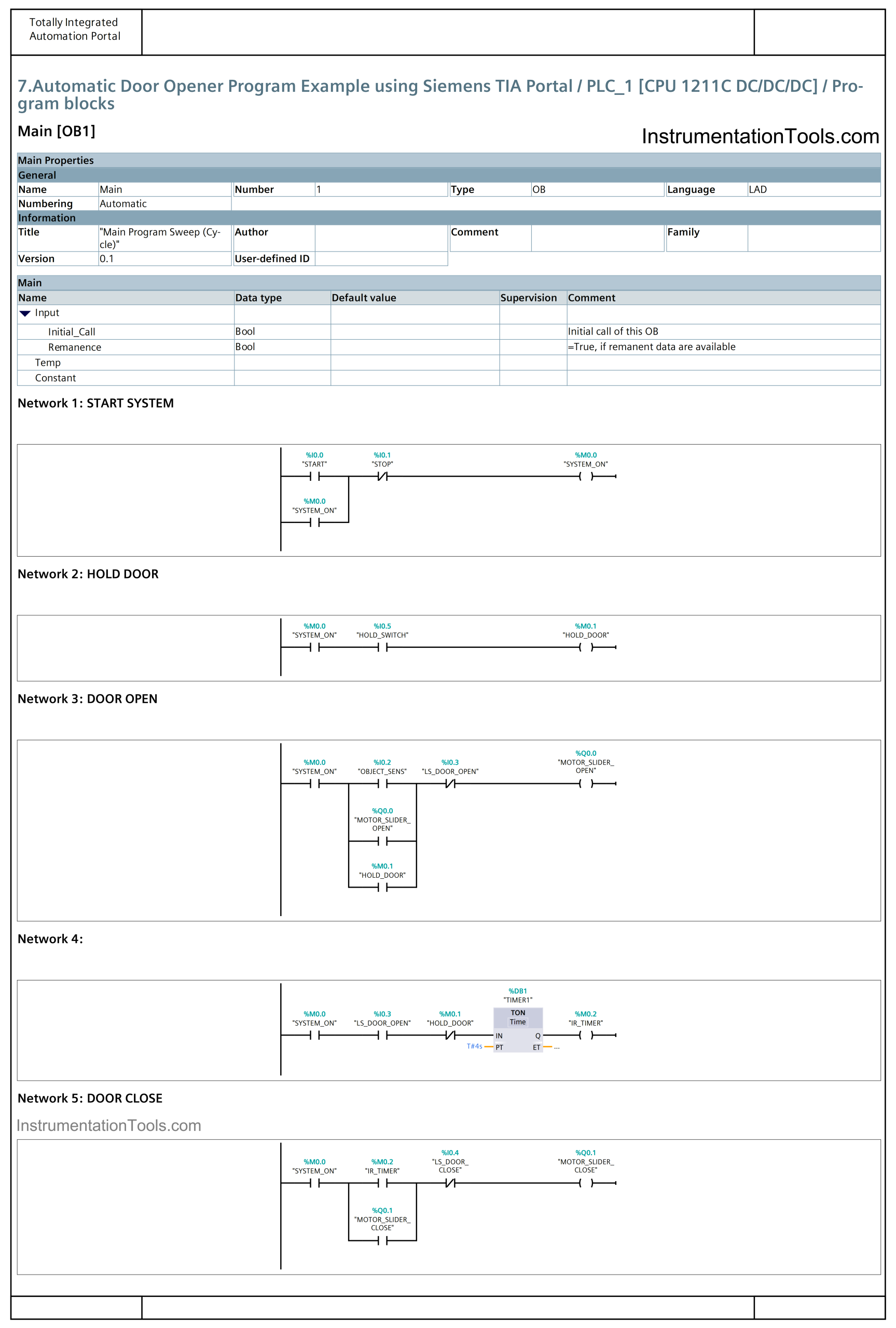Click the Bool data type of Initial_Call
The height and width of the screenshot is (1328, 896).
[245, 331]
